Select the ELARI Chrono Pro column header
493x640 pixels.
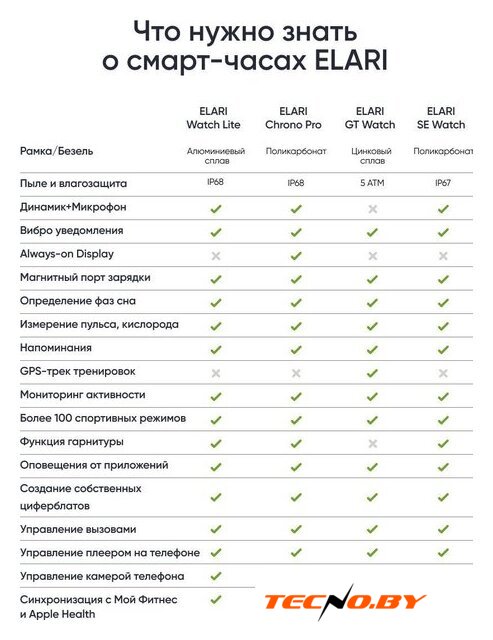(x=293, y=118)
